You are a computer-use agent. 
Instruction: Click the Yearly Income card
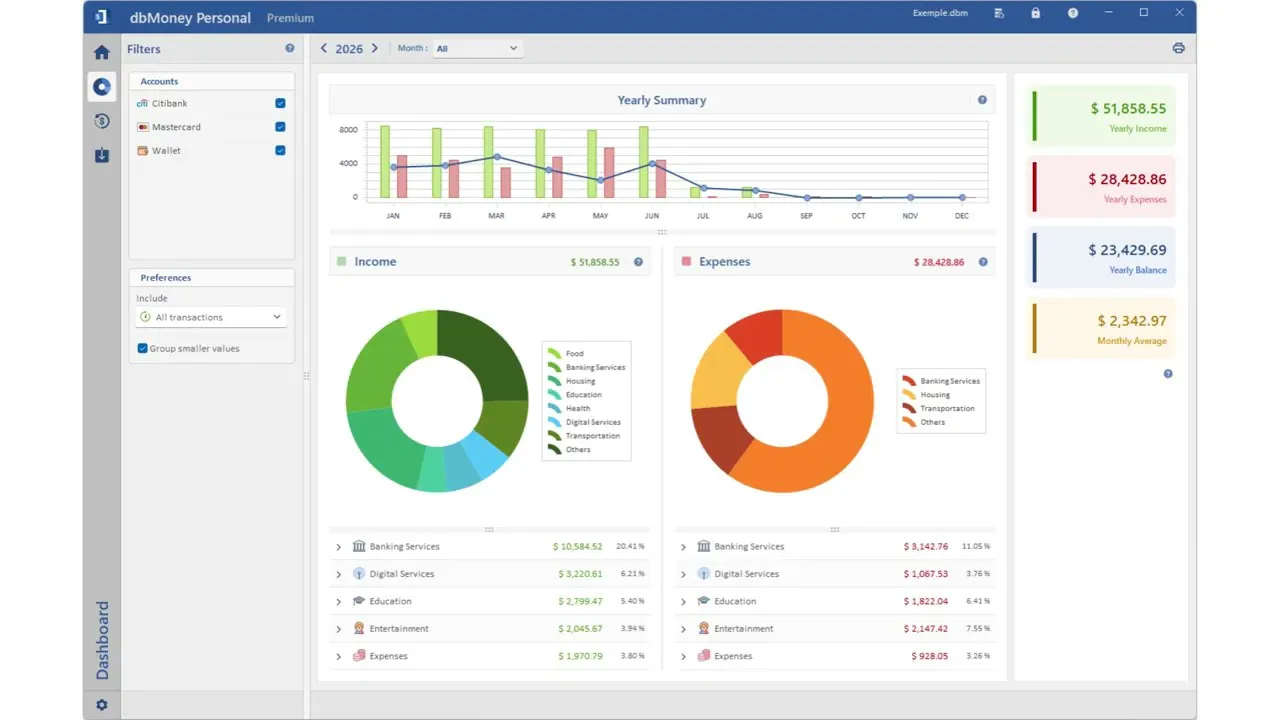(x=1102, y=116)
